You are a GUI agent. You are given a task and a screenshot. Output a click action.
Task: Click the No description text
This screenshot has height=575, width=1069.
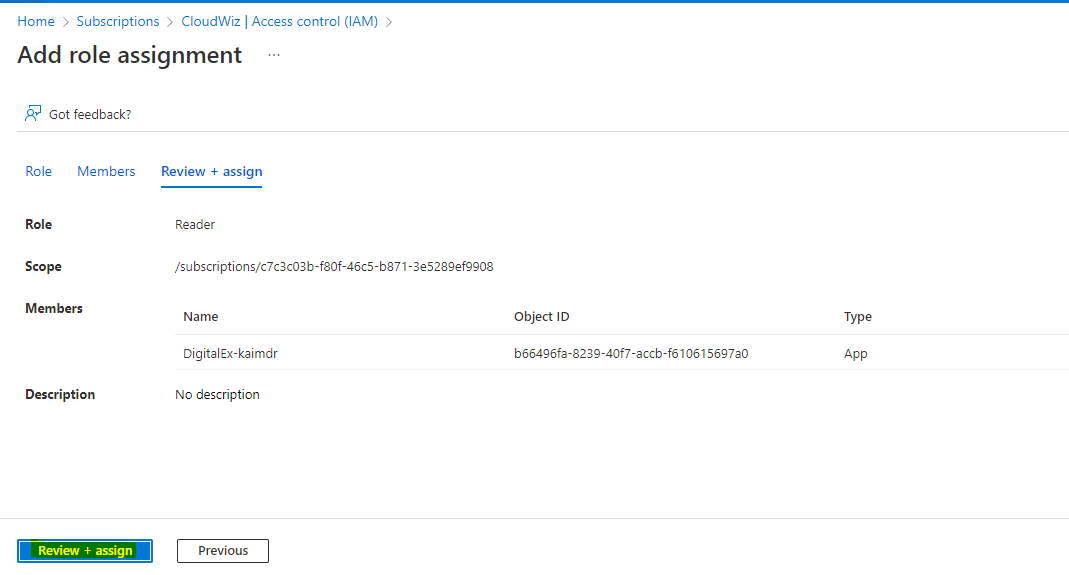[217, 395]
